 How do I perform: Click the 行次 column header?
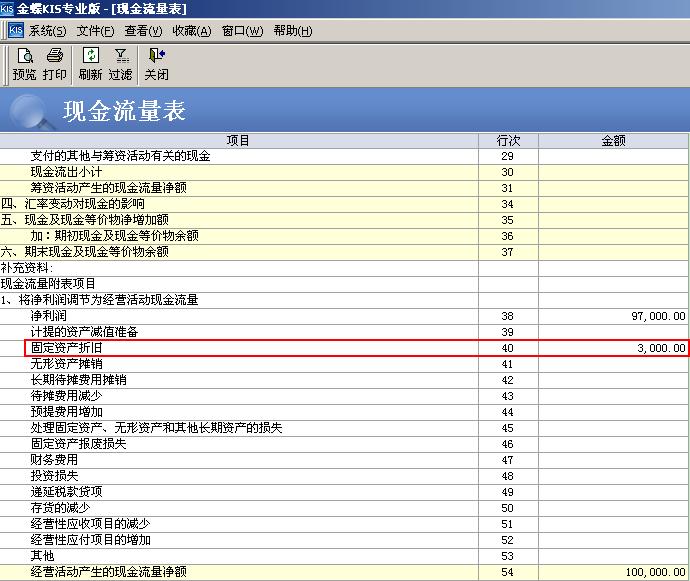508,140
